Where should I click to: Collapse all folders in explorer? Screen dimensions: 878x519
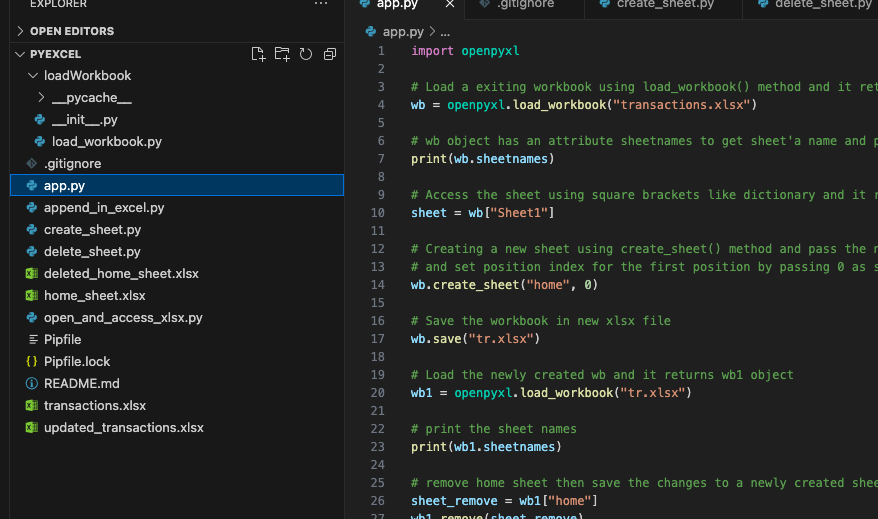(330, 54)
